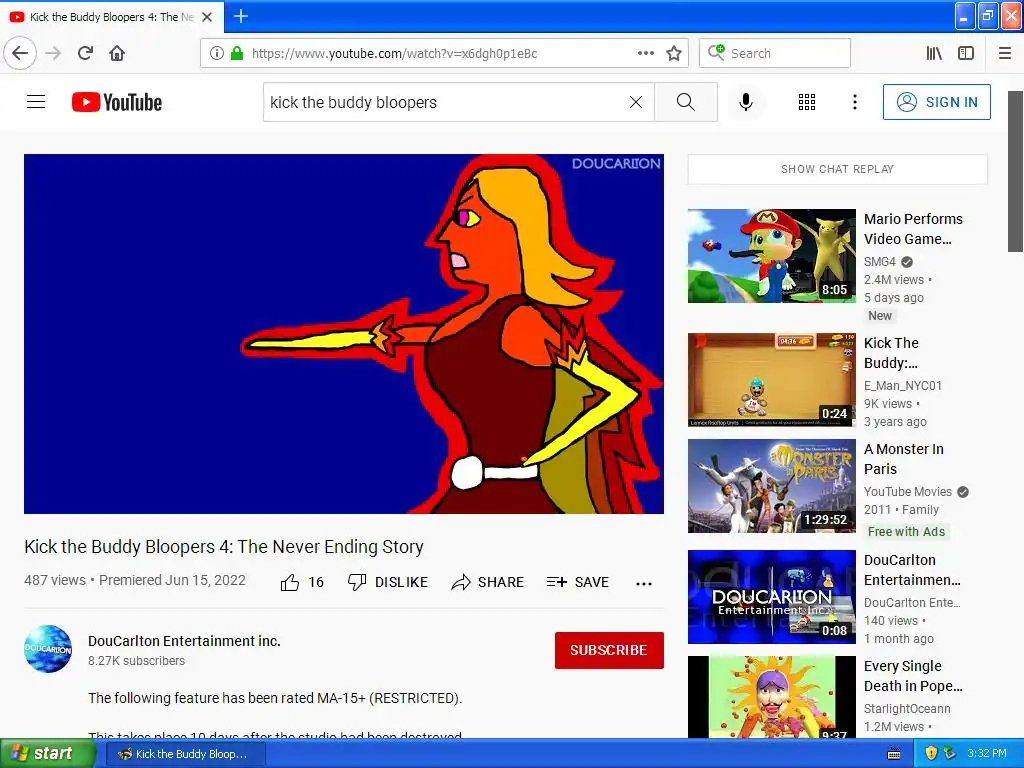Click the Firefox Search box
The width and height of the screenshot is (1024, 768).
tap(775, 53)
